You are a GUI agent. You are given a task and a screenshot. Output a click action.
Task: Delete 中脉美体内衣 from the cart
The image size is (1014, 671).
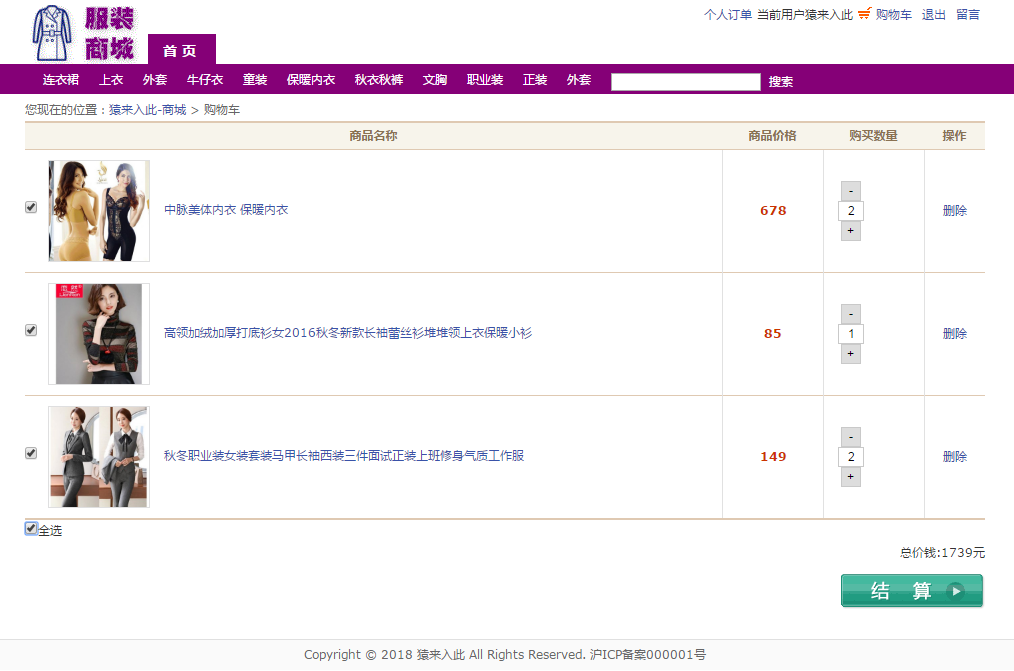[x=955, y=210]
